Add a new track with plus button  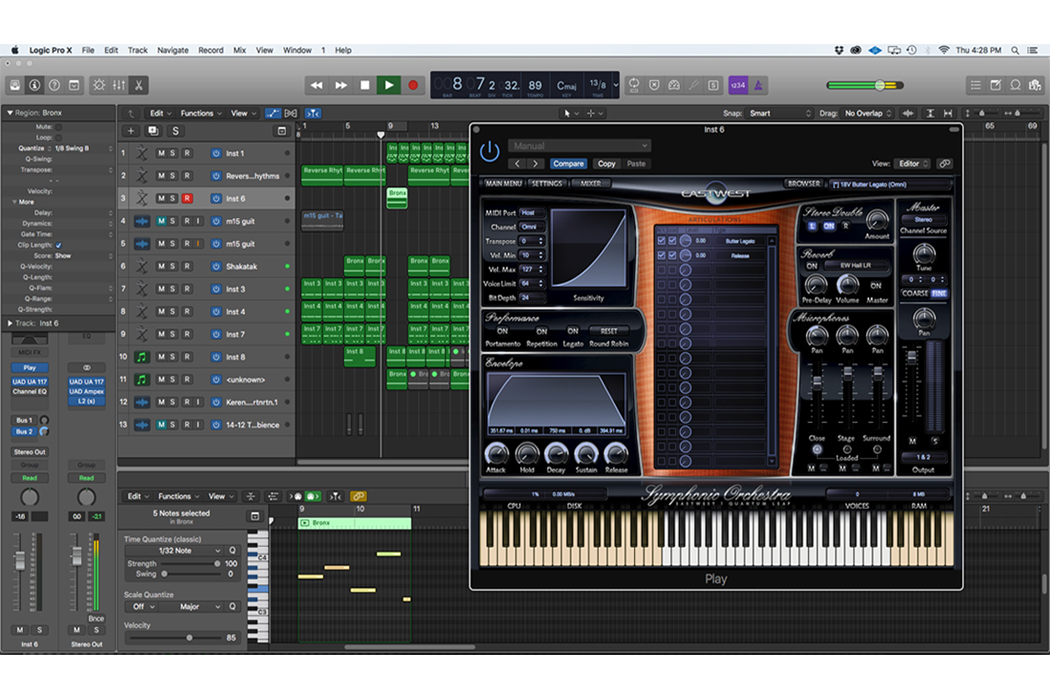(131, 131)
